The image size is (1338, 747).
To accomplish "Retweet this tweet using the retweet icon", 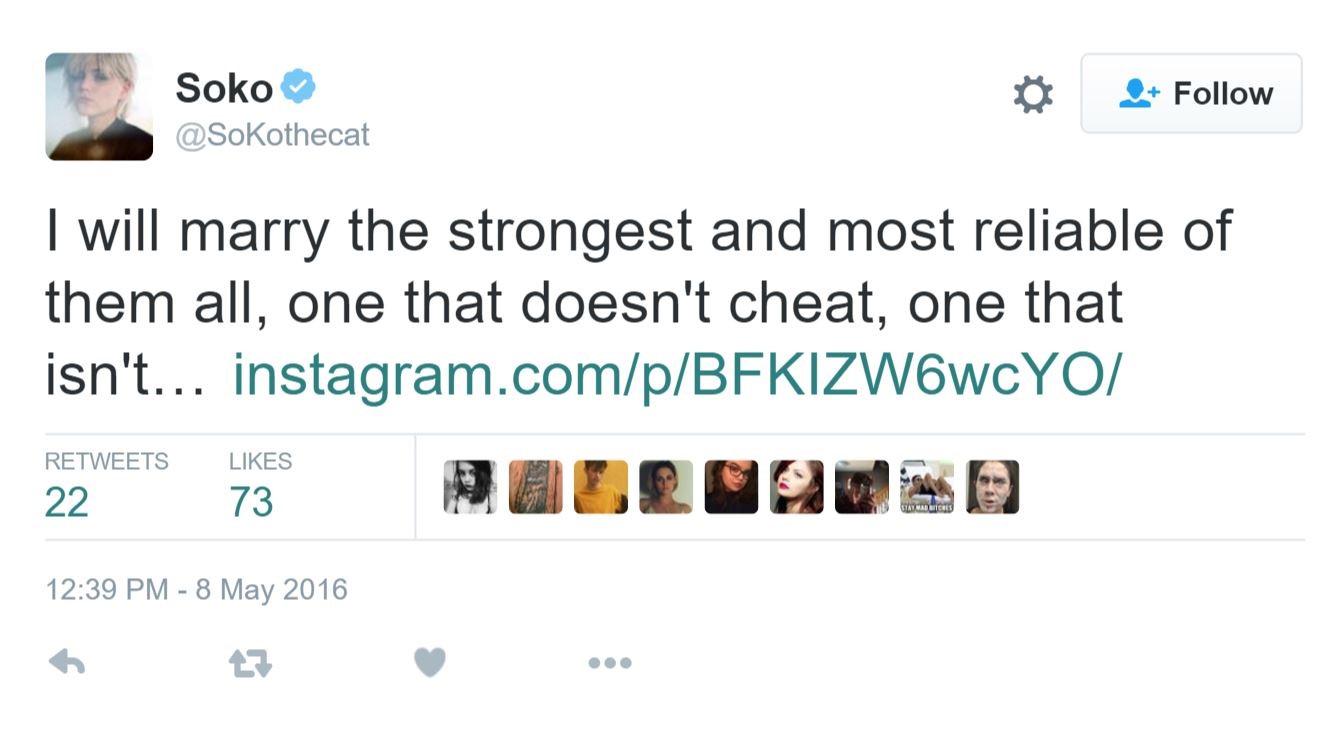I will point(250,662).
